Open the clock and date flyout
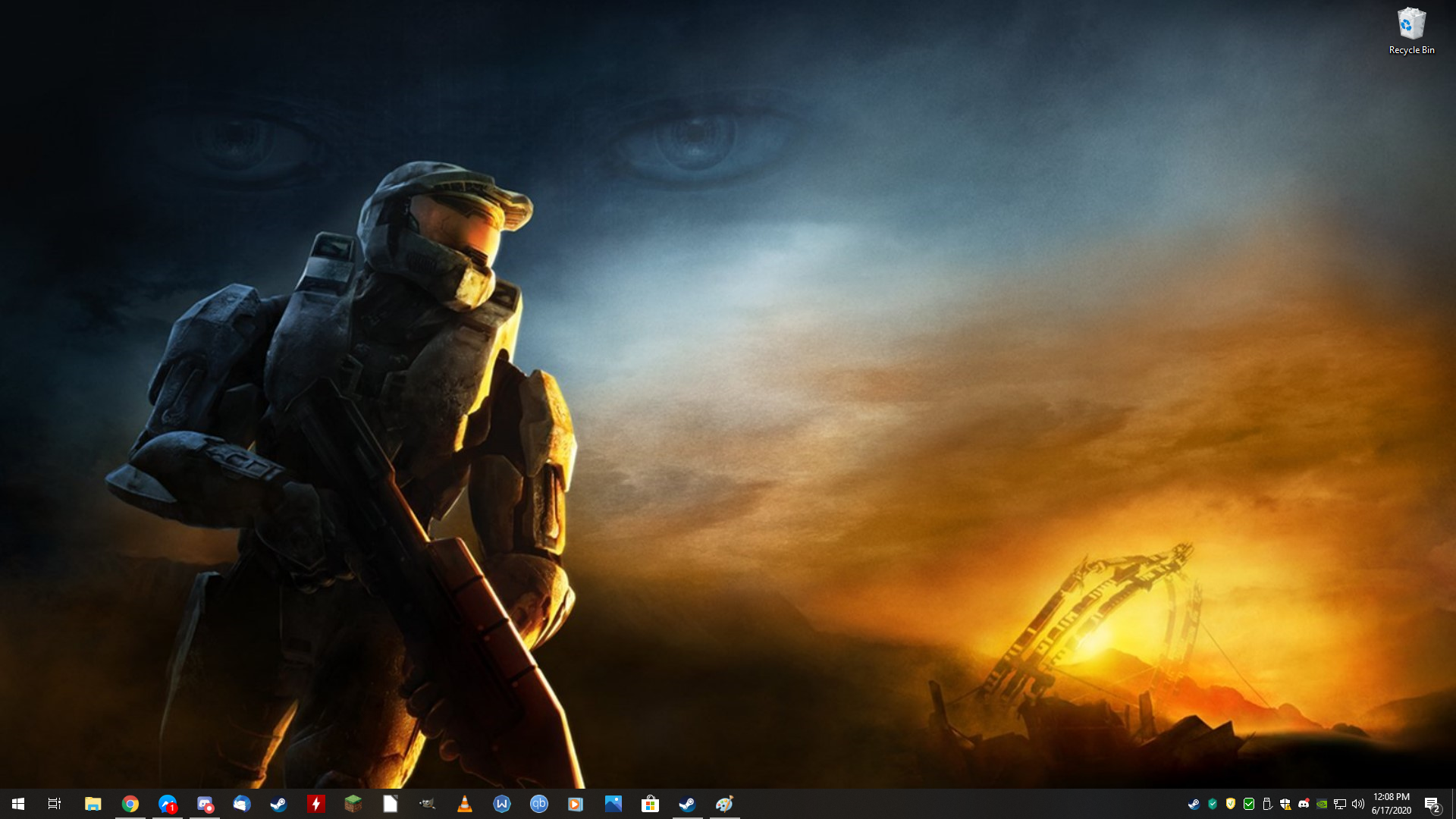The image size is (1456, 819). click(1391, 804)
